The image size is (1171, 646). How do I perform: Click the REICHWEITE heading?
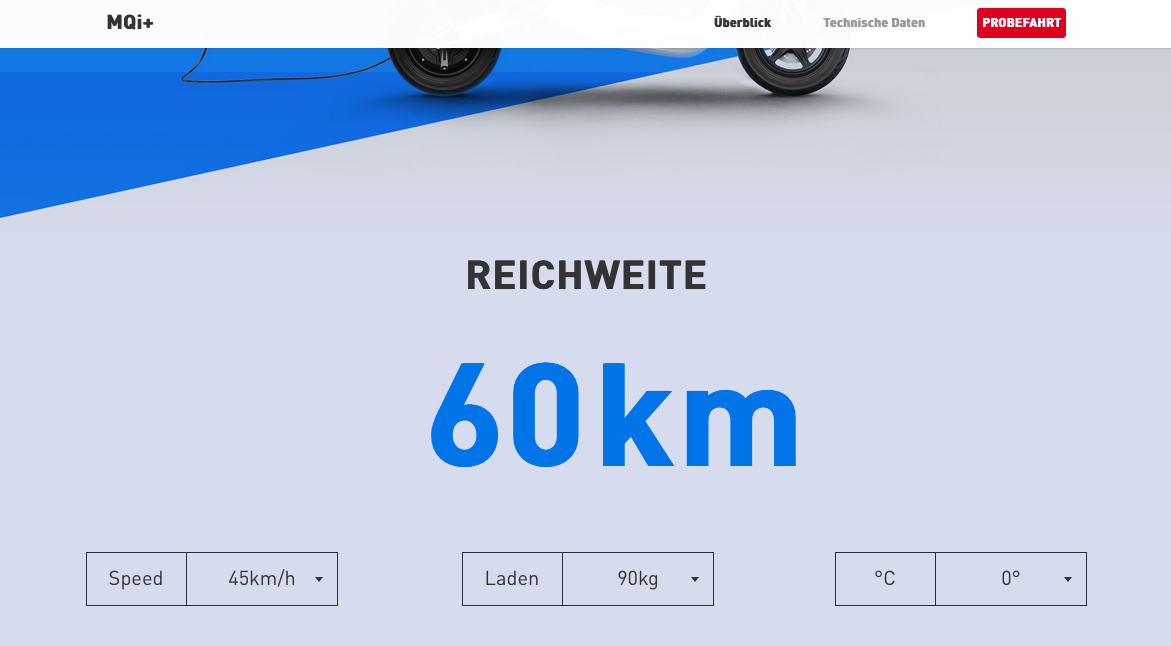[586, 275]
